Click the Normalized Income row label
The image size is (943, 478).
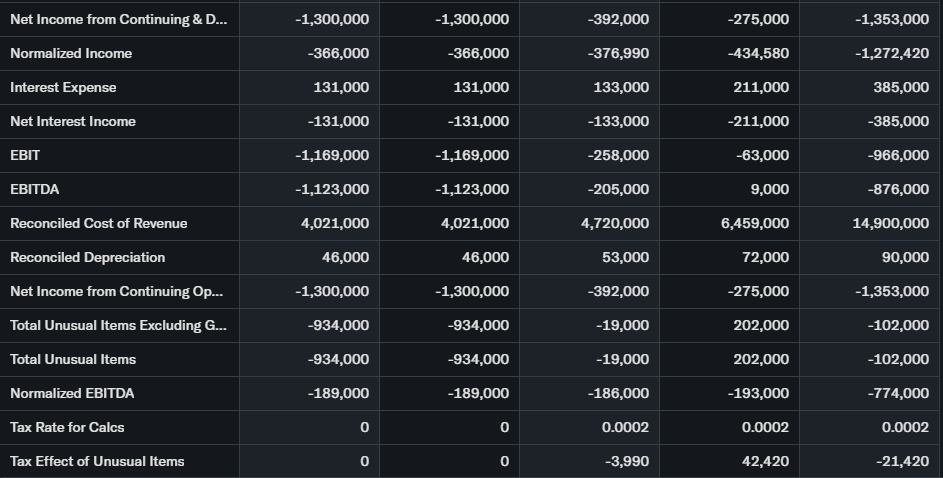pyautogui.click(x=71, y=53)
